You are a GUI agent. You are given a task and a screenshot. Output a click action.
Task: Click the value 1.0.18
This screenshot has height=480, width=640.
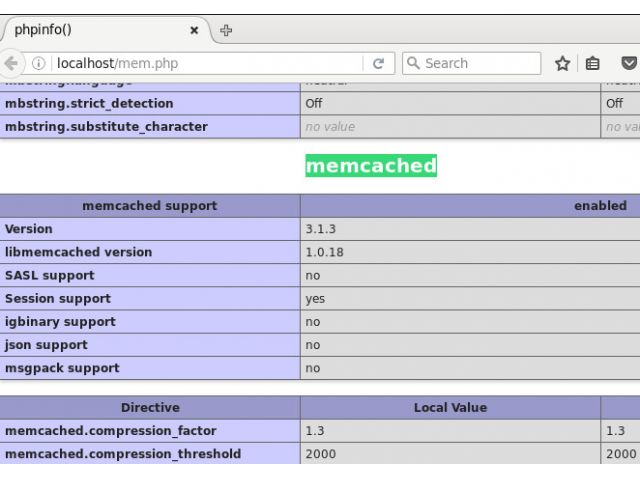pyautogui.click(x=324, y=252)
